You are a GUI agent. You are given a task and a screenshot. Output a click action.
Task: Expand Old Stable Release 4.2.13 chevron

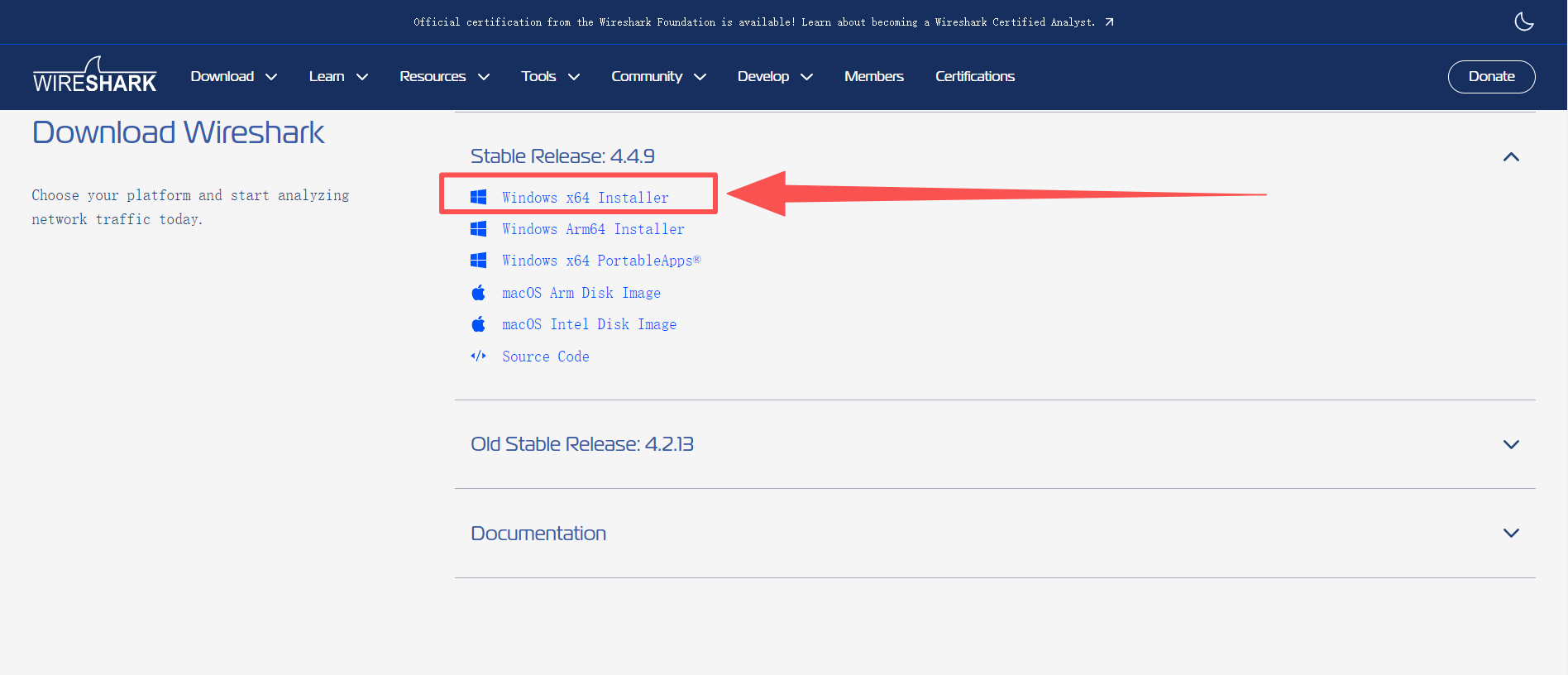point(1511,444)
